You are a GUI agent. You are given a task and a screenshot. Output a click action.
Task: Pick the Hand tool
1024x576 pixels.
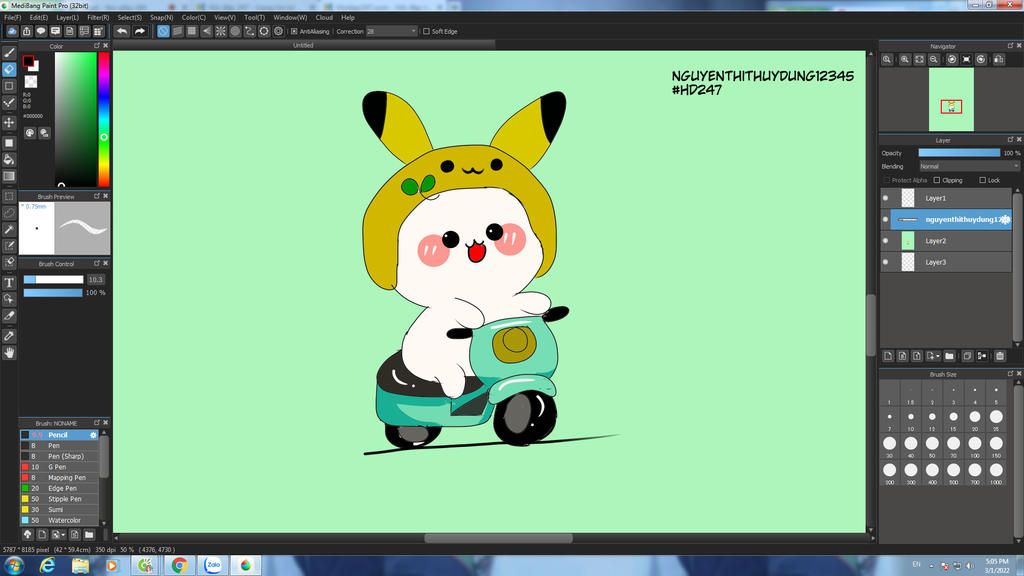(x=9, y=352)
